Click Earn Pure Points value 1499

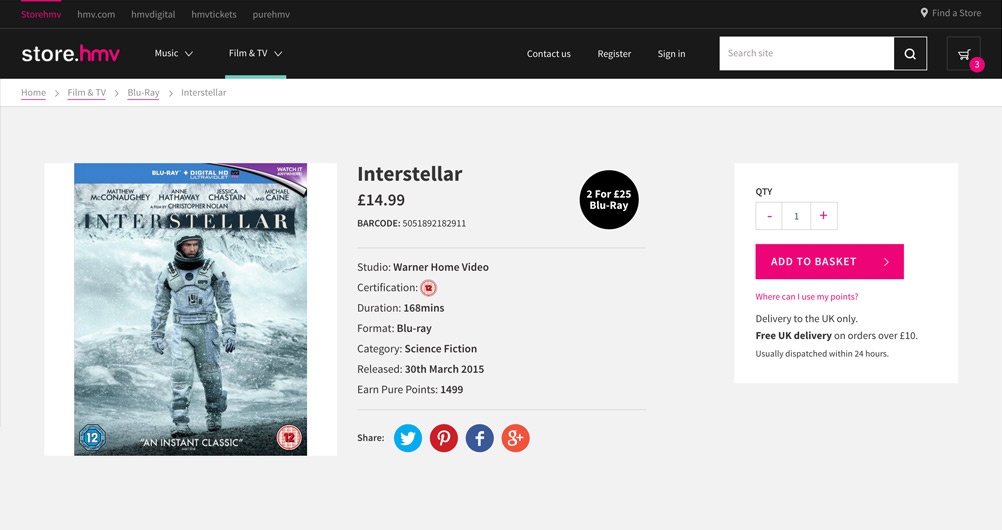pos(452,390)
